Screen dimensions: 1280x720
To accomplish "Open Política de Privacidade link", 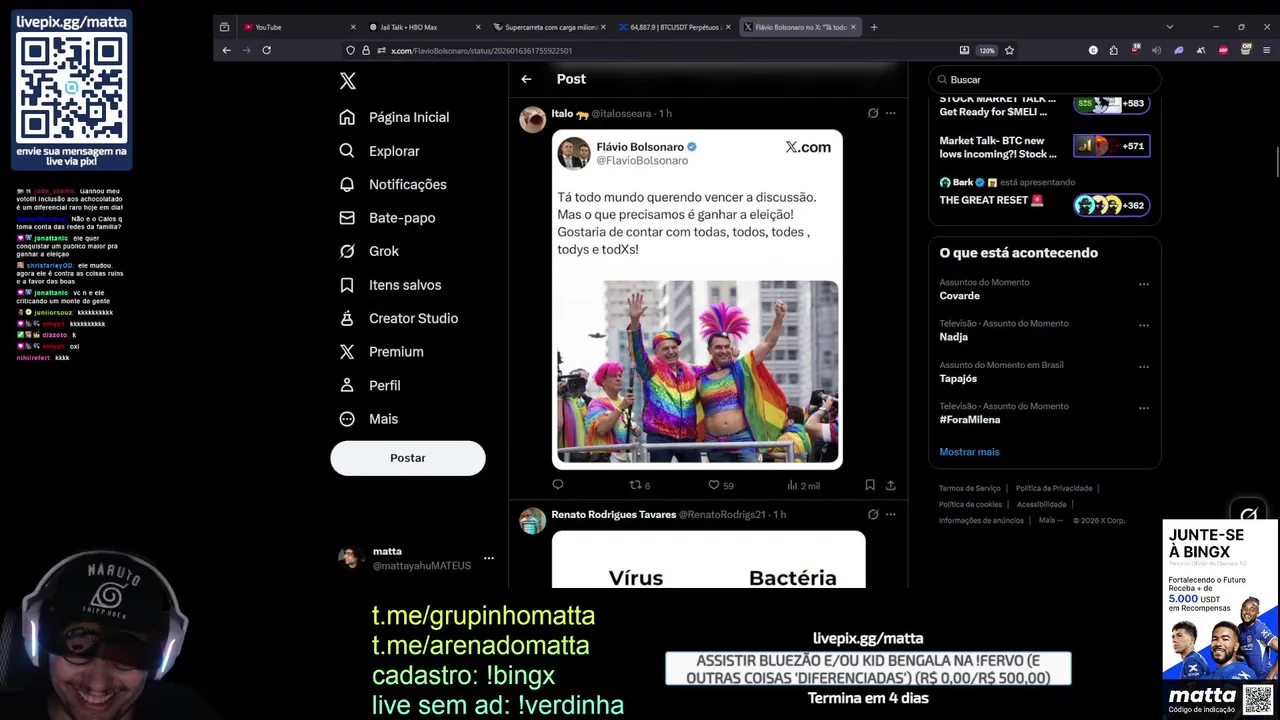I will click(1054, 488).
